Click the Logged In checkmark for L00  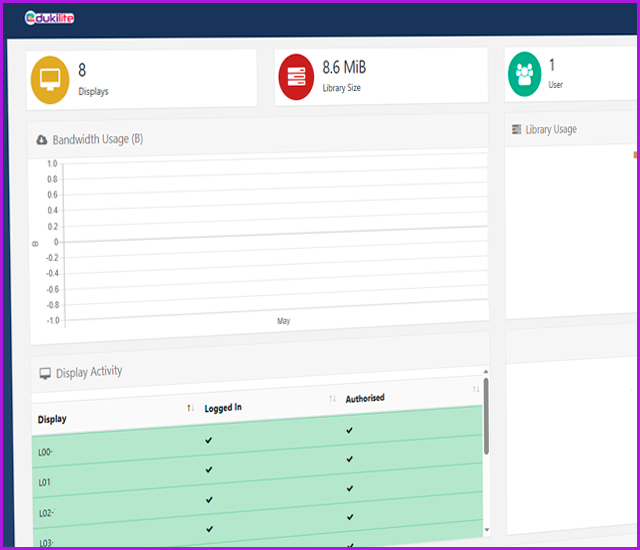[209, 440]
